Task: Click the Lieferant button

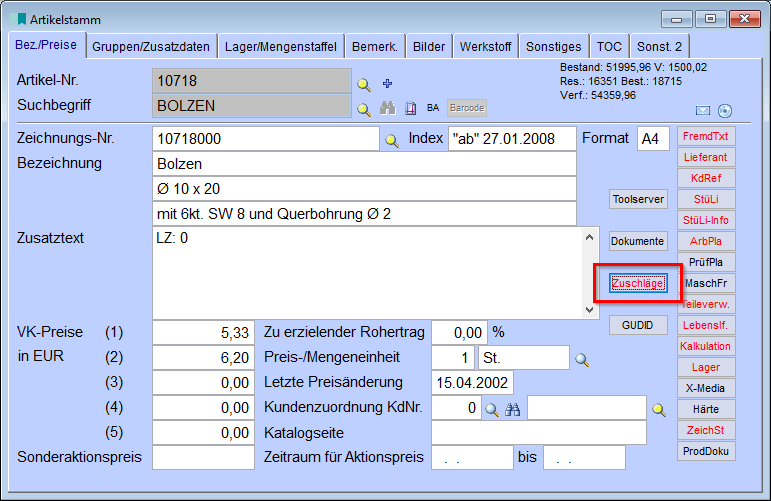Action: [x=706, y=157]
